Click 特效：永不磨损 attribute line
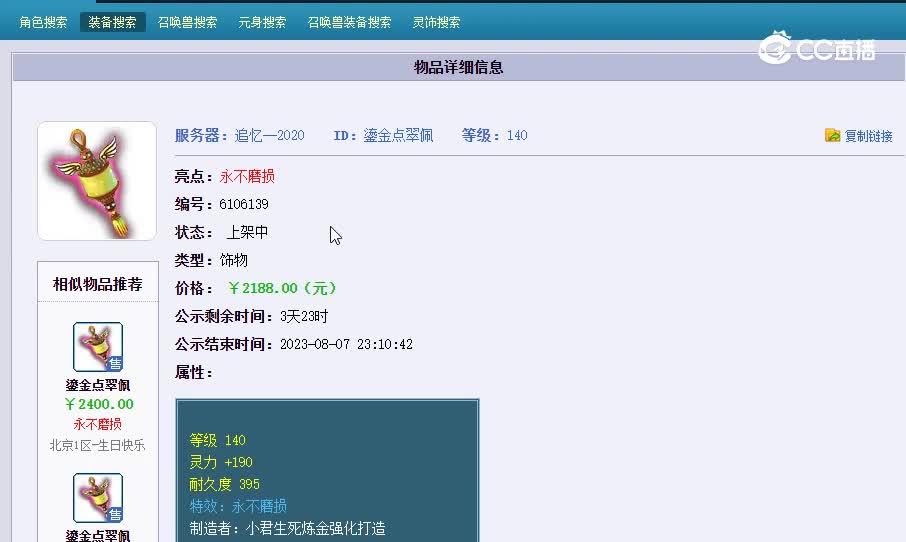This screenshot has height=542, width=906. click(x=238, y=506)
